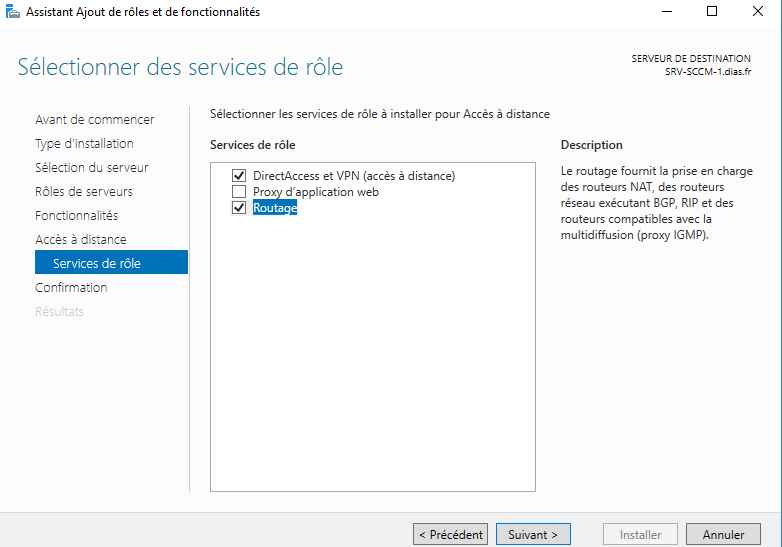Minimize the wizard window

click(666, 12)
